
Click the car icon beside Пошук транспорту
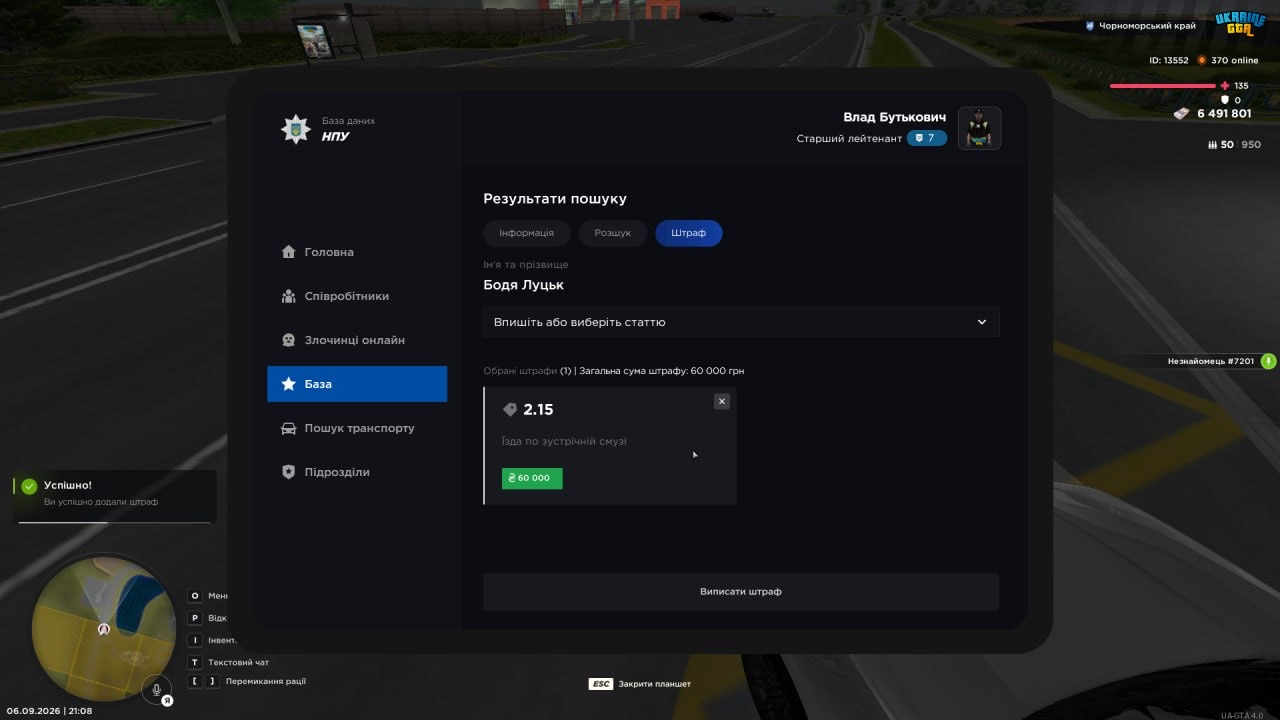pyautogui.click(x=288, y=428)
